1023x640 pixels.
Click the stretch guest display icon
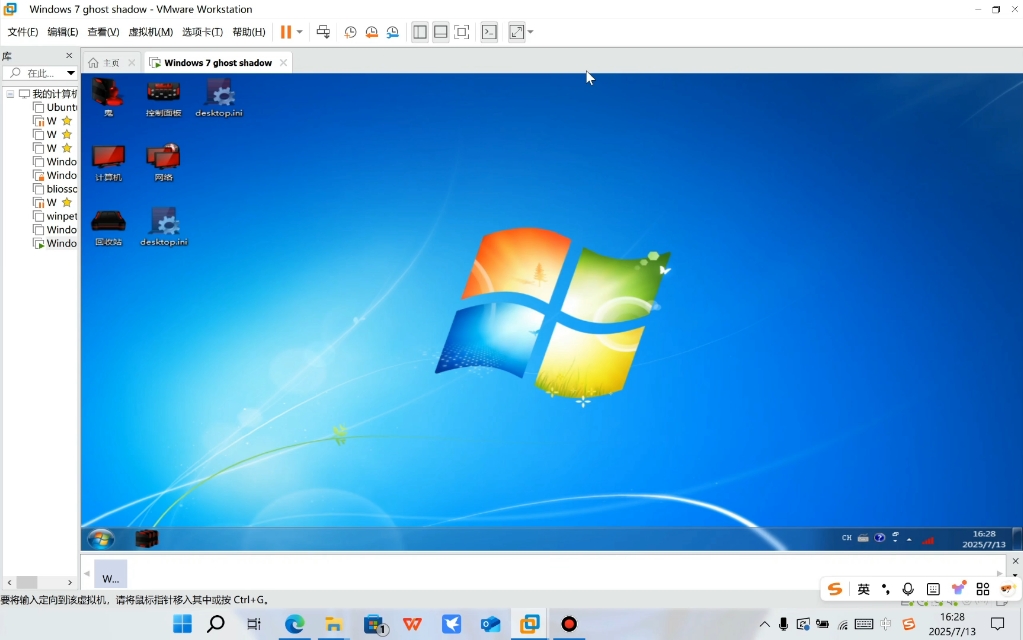point(517,32)
